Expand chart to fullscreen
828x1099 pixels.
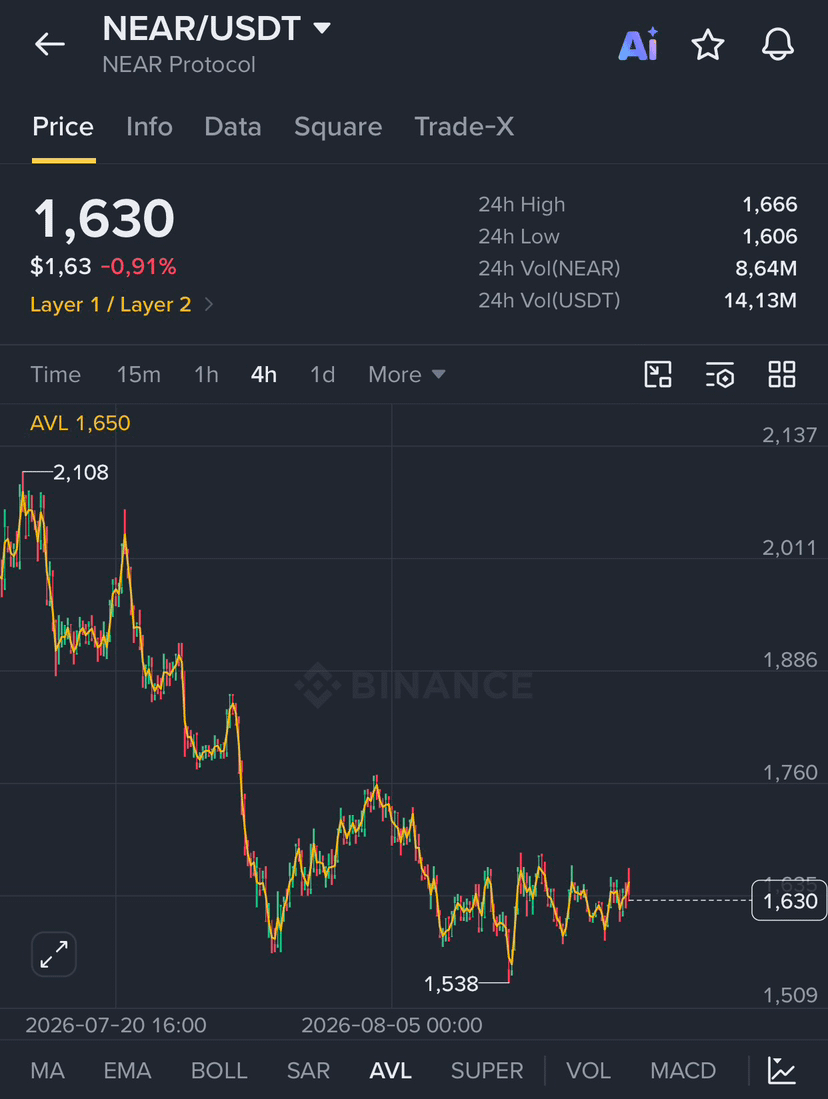pos(54,954)
